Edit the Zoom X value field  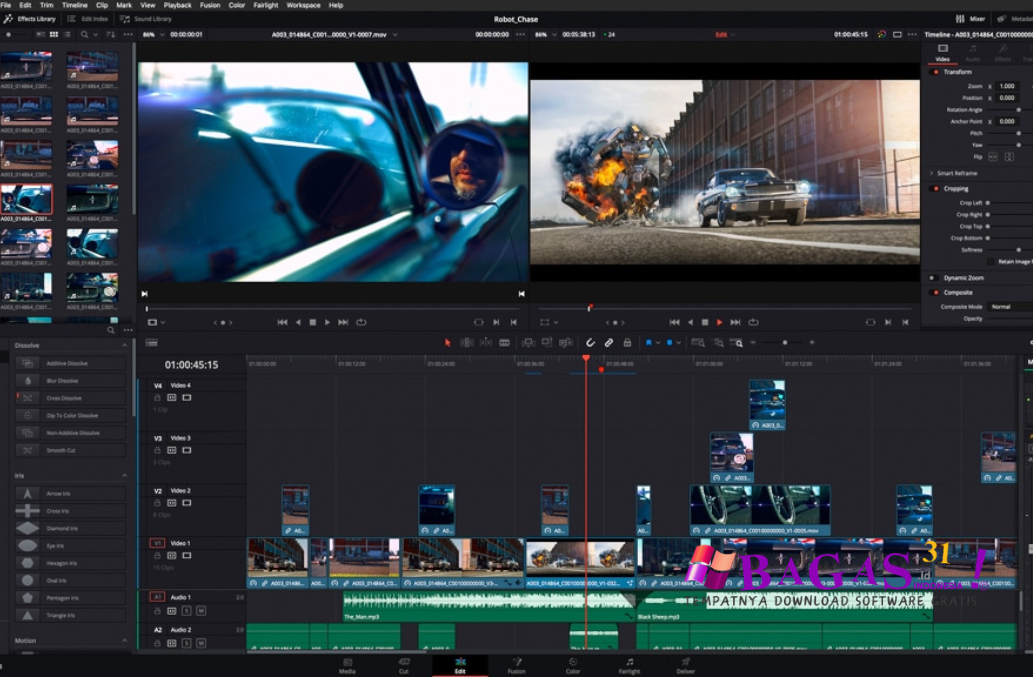coord(1007,86)
